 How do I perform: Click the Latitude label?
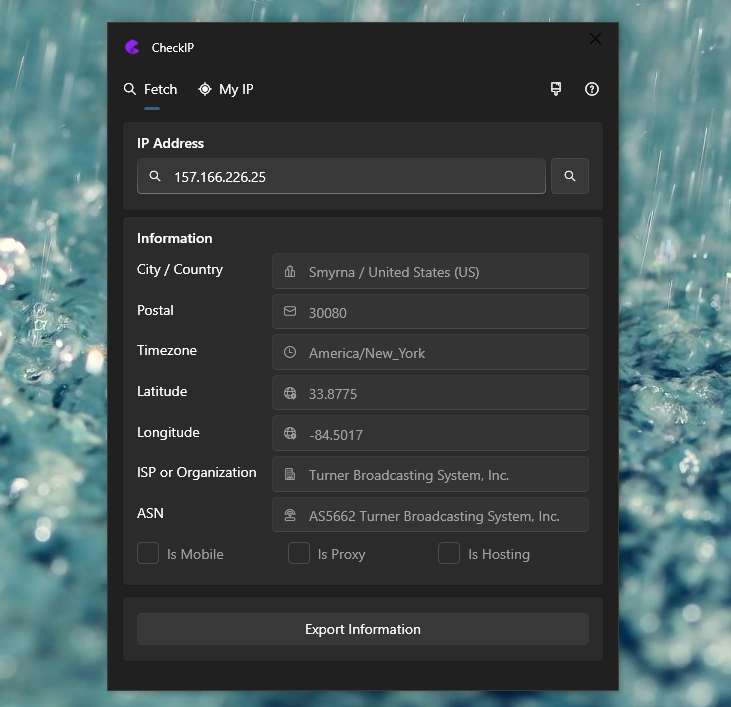click(x=162, y=391)
